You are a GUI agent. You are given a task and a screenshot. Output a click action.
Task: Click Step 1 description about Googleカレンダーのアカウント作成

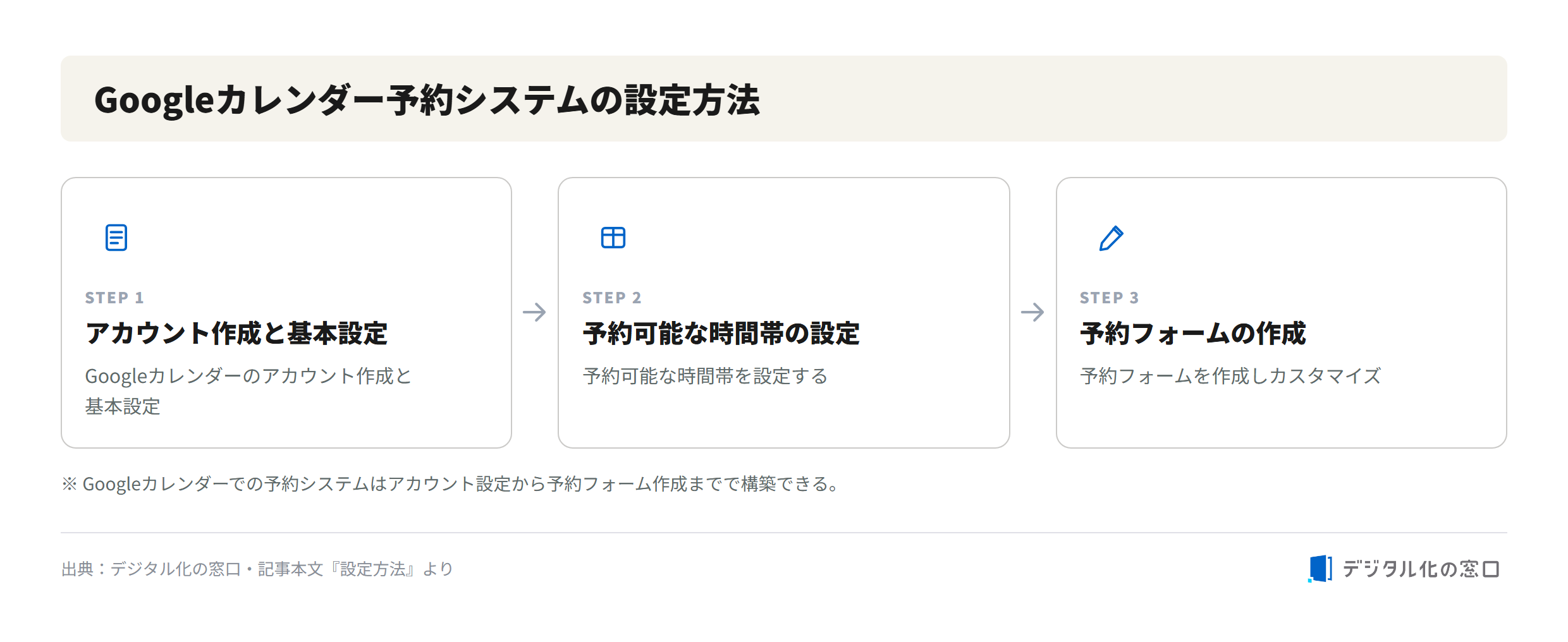tap(248, 391)
